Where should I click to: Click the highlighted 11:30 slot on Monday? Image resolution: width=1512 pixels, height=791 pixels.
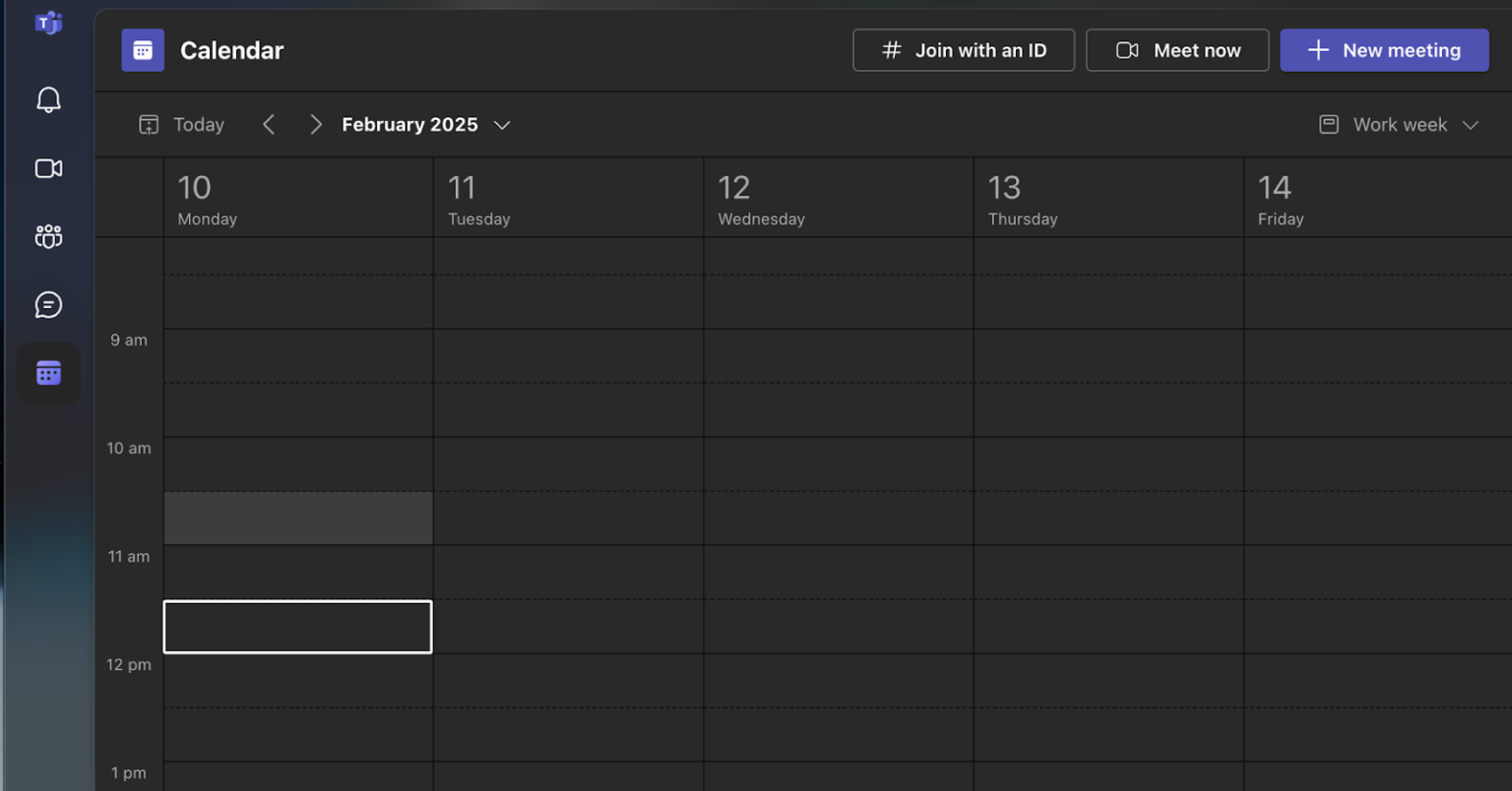point(297,627)
